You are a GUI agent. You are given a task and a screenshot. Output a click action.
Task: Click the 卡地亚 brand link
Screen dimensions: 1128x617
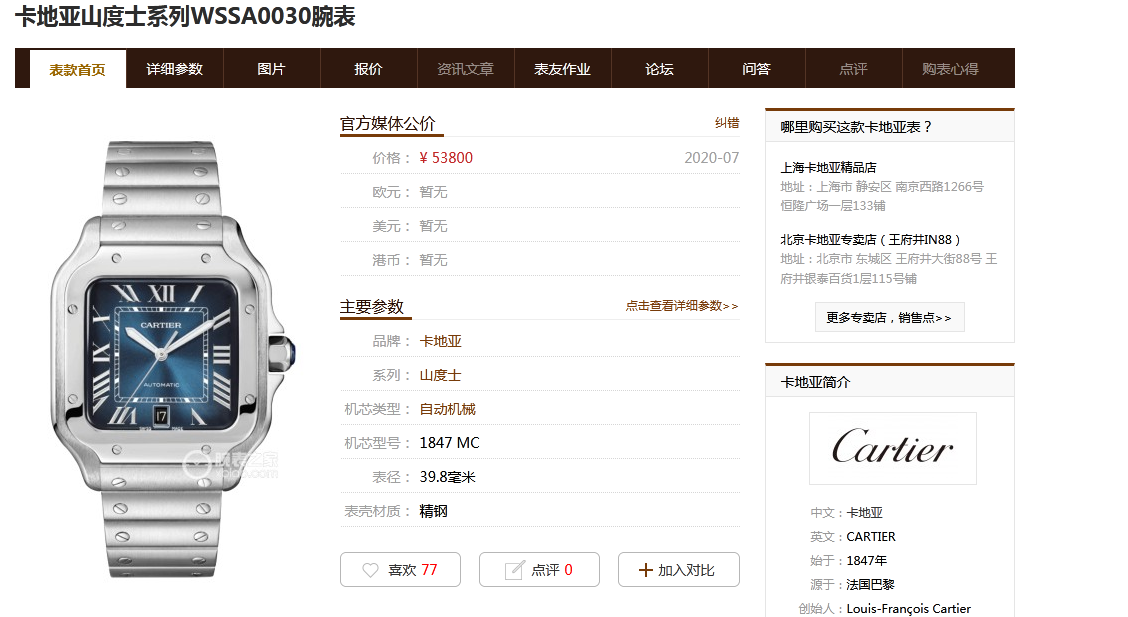pyautogui.click(x=440, y=341)
